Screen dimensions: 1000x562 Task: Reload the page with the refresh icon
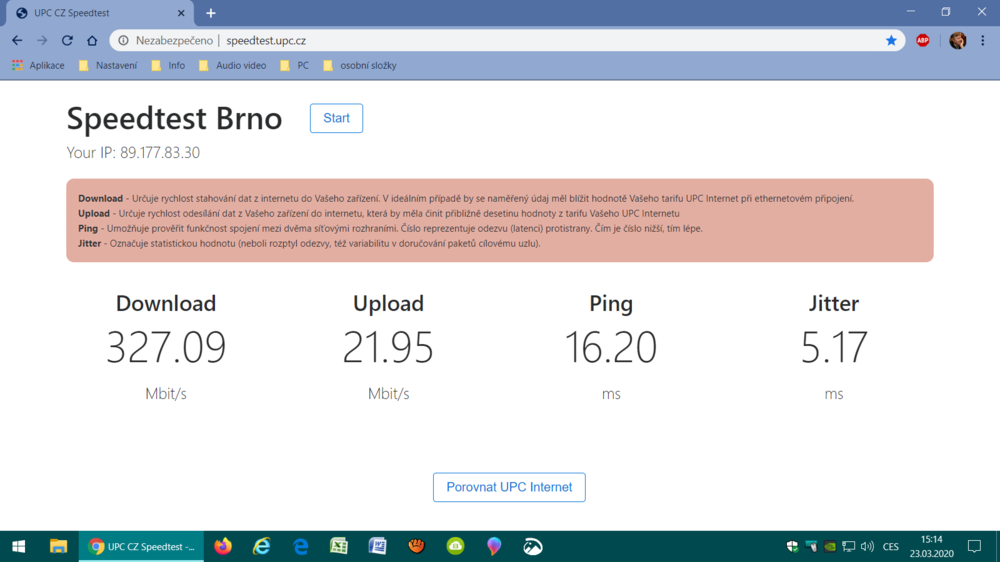67,41
